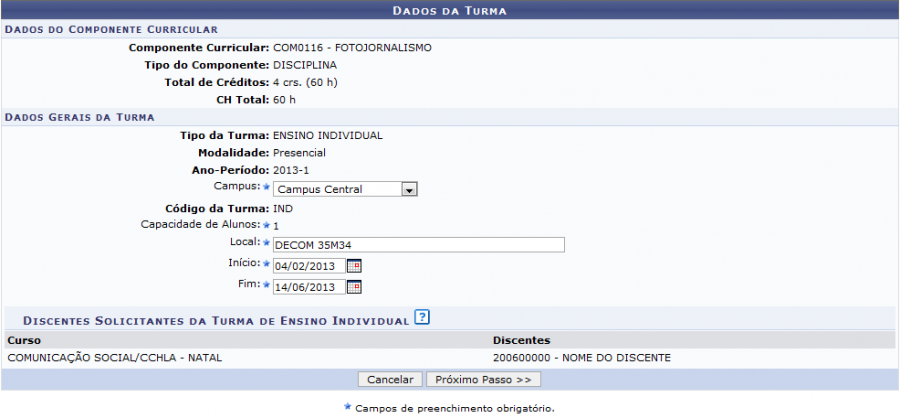Click the Curso column header

pyautogui.click(x=22, y=341)
